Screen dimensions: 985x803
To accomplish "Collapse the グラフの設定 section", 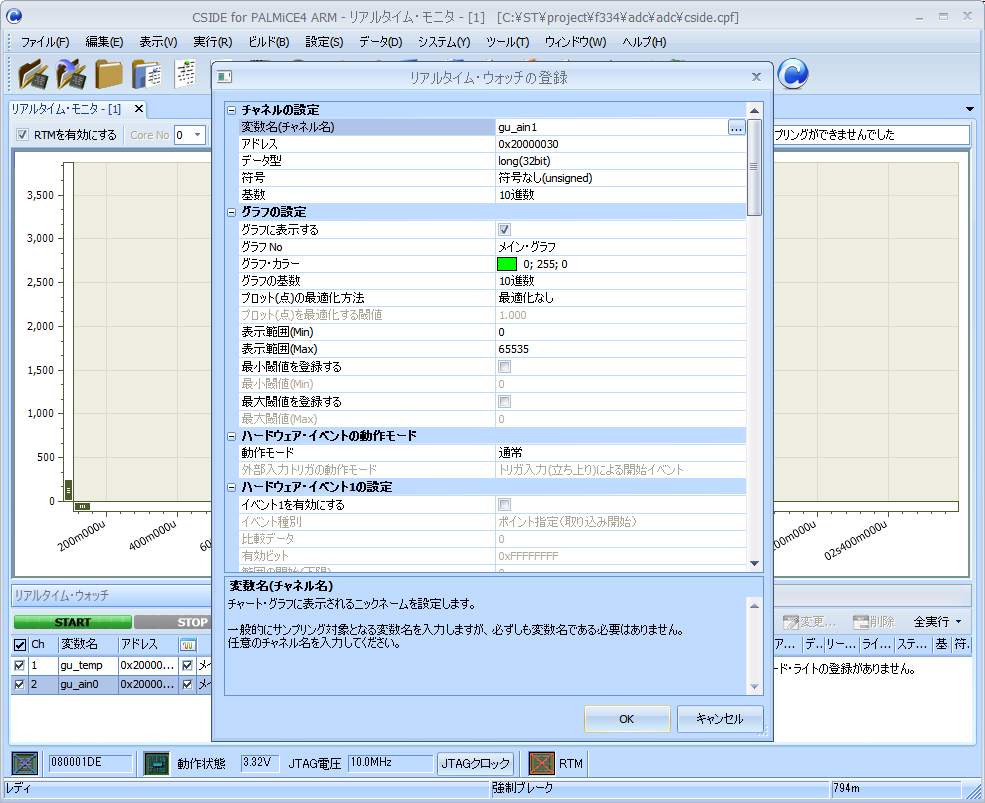I will [231, 212].
